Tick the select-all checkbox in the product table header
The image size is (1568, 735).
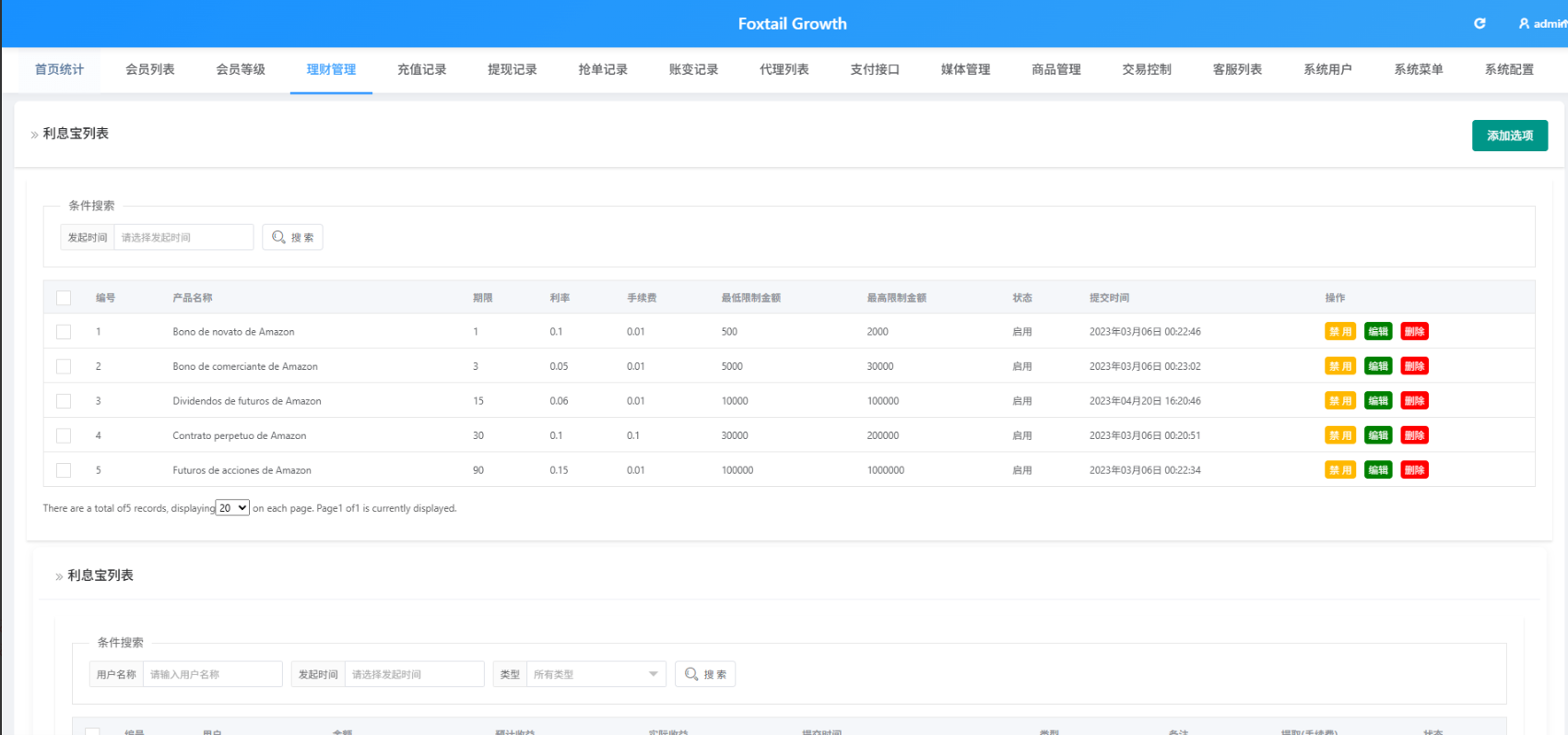[64, 298]
